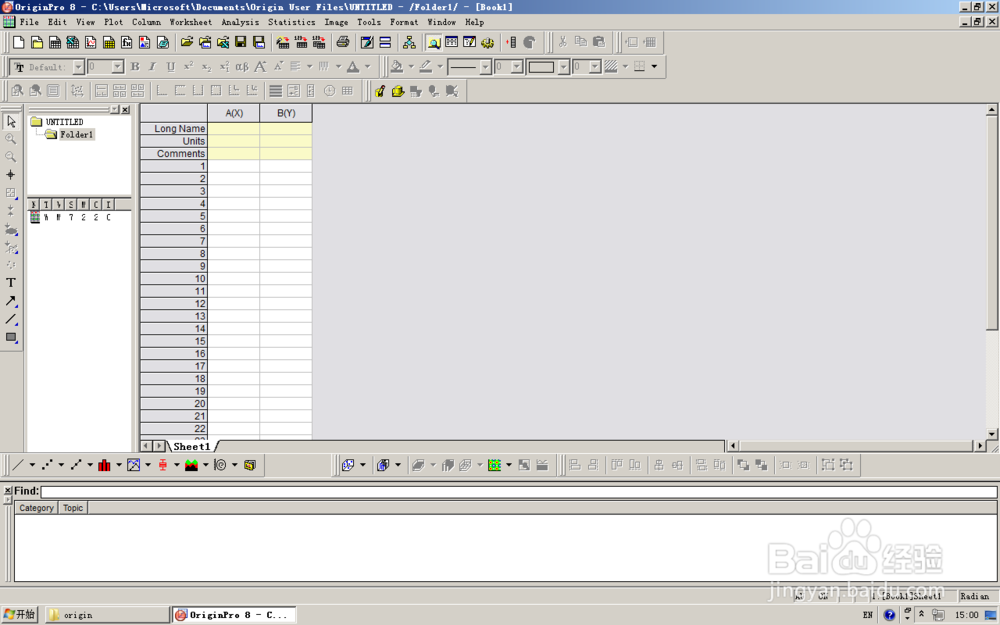
Task: Select column header A(X)
Action: pyautogui.click(x=234, y=113)
